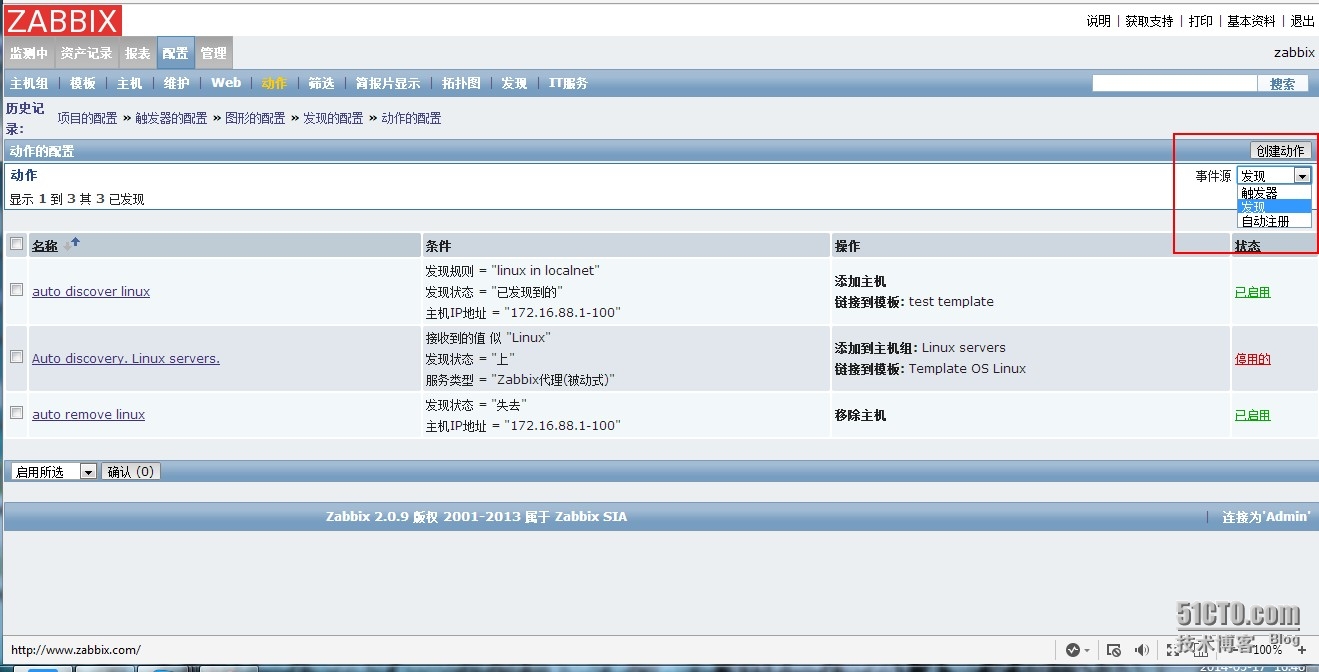Go to 主机 submenu
Screen dimensions: 1319x672
130,83
